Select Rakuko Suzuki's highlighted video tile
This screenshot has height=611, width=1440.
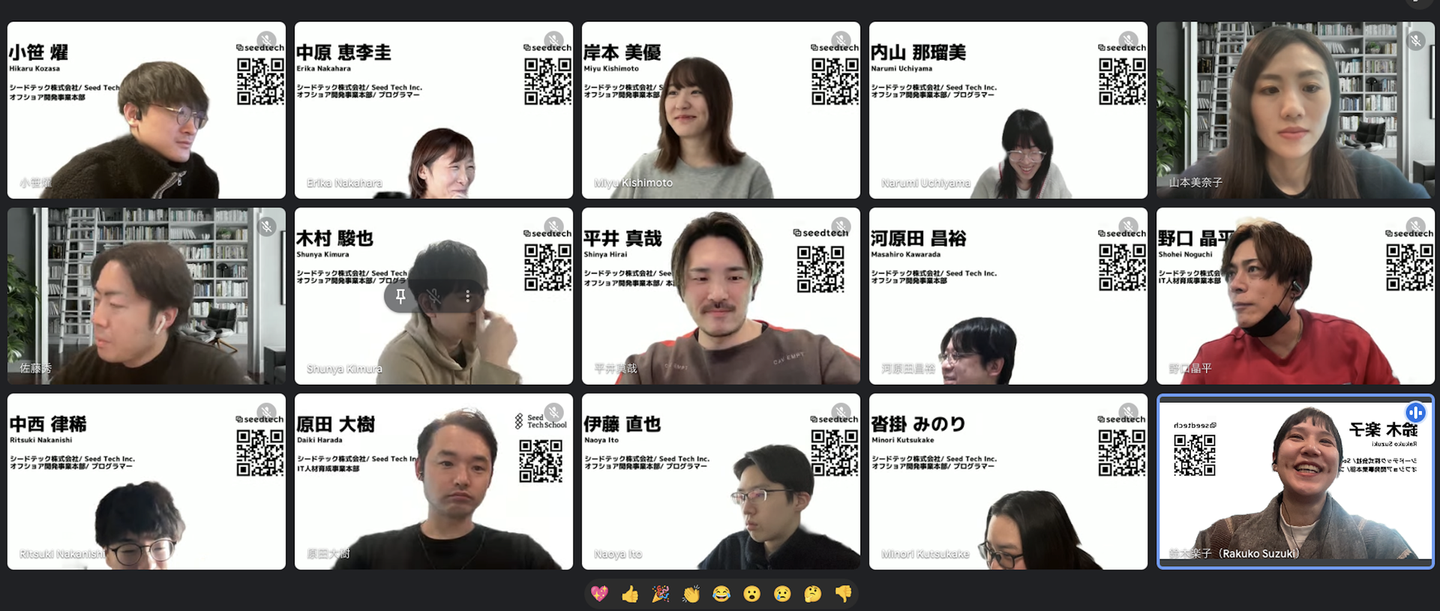pos(1295,482)
